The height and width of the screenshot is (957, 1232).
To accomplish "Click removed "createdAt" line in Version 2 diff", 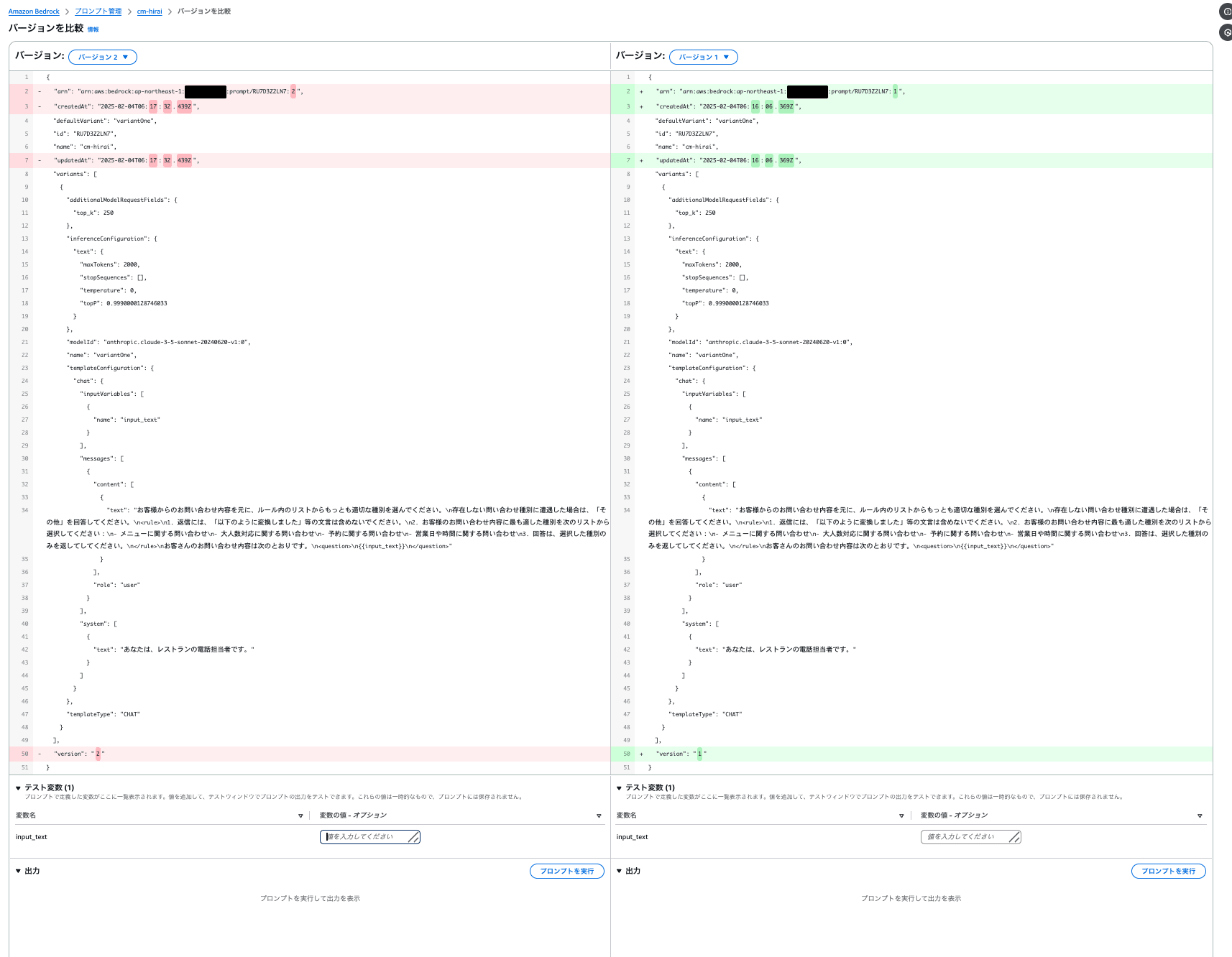I will coord(310,106).
